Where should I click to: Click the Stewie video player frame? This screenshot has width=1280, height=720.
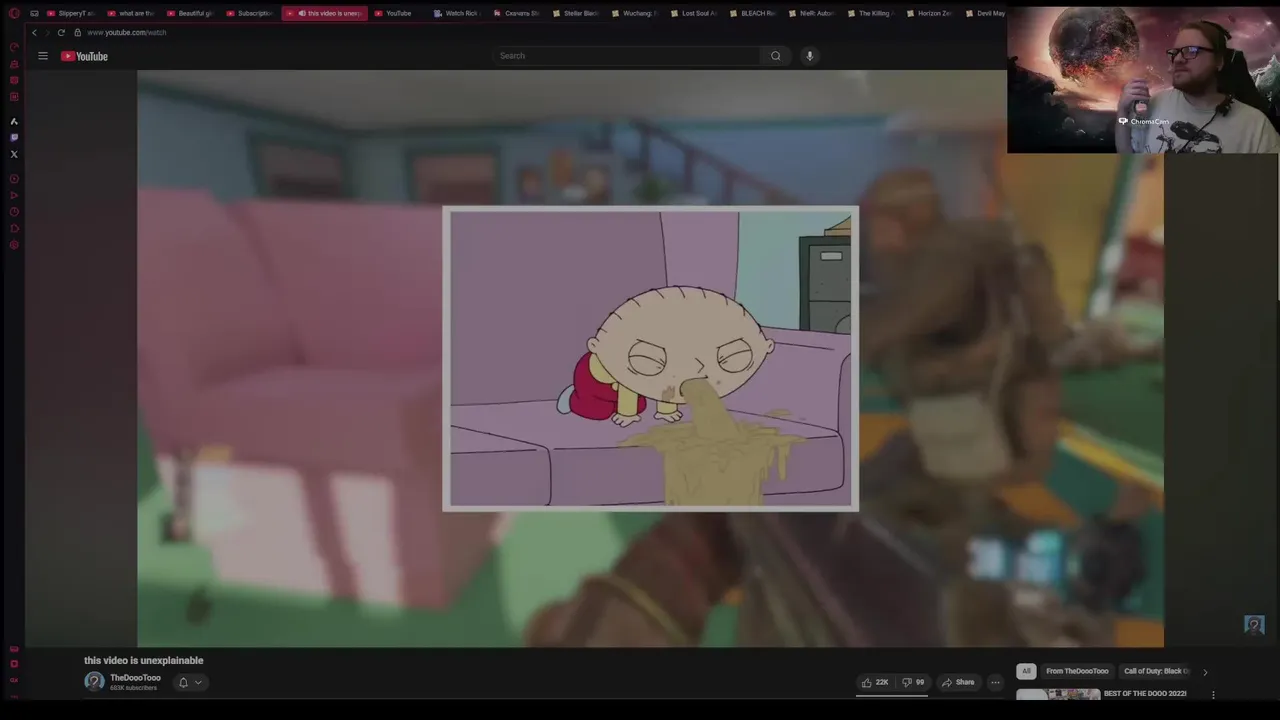pos(650,358)
